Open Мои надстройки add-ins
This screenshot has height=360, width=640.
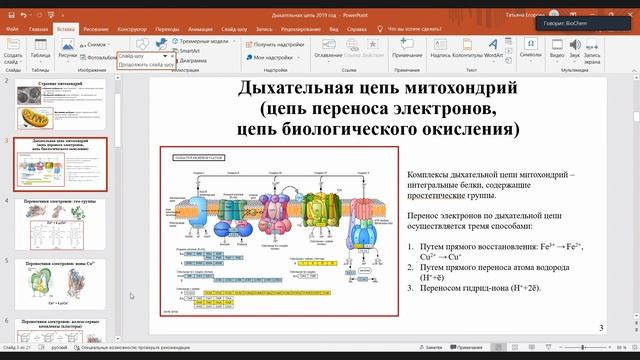pos(270,58)
